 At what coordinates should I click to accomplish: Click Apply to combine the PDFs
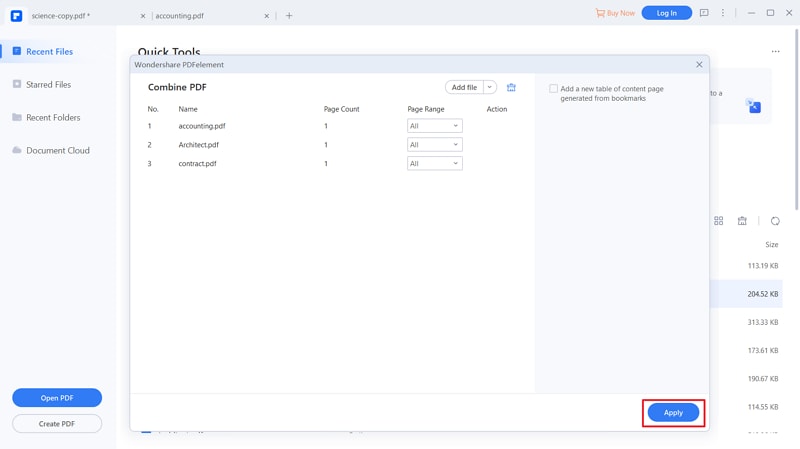(x=673, y=413)
